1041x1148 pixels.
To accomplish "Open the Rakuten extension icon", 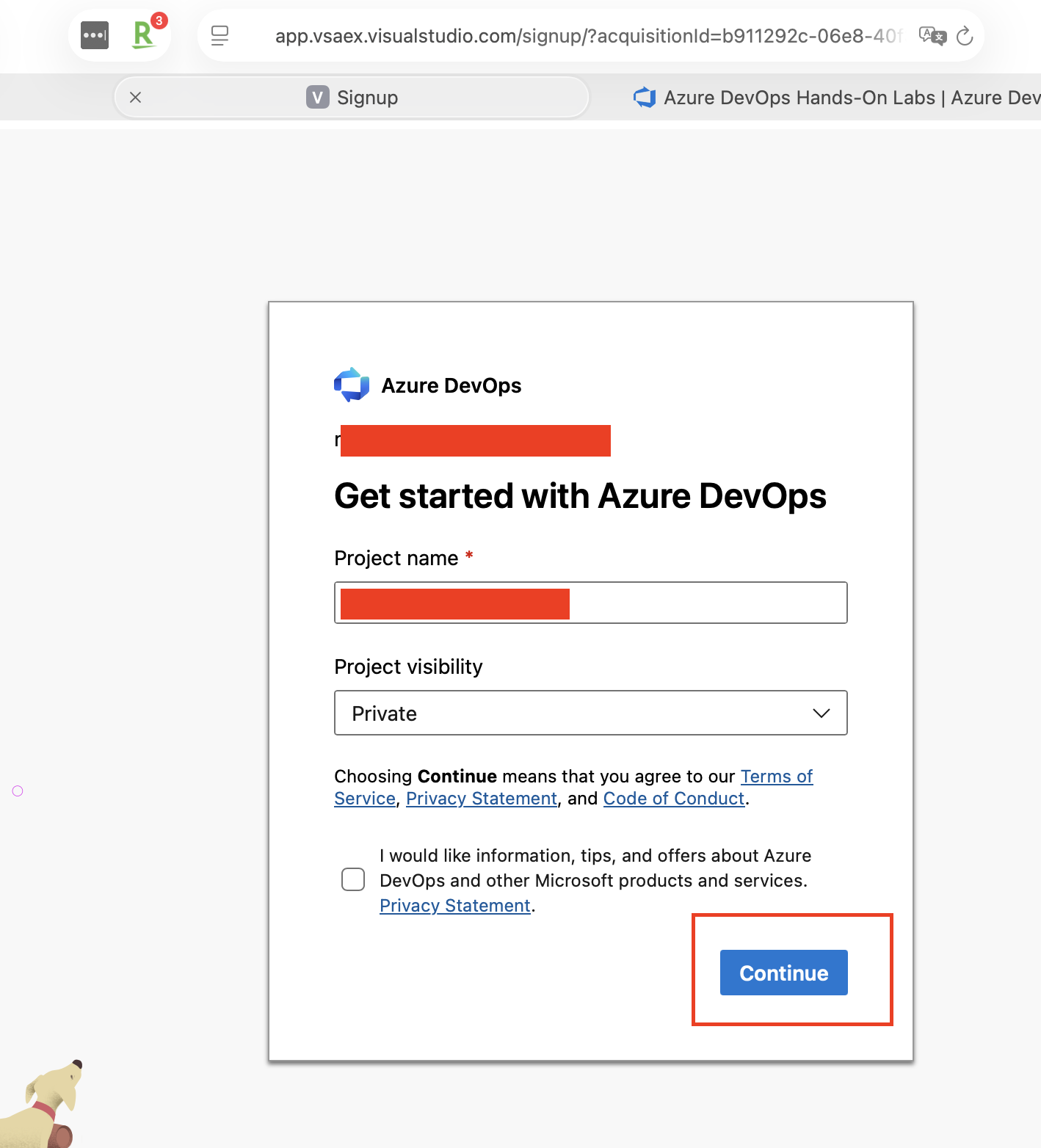I will tap(144, 34).
